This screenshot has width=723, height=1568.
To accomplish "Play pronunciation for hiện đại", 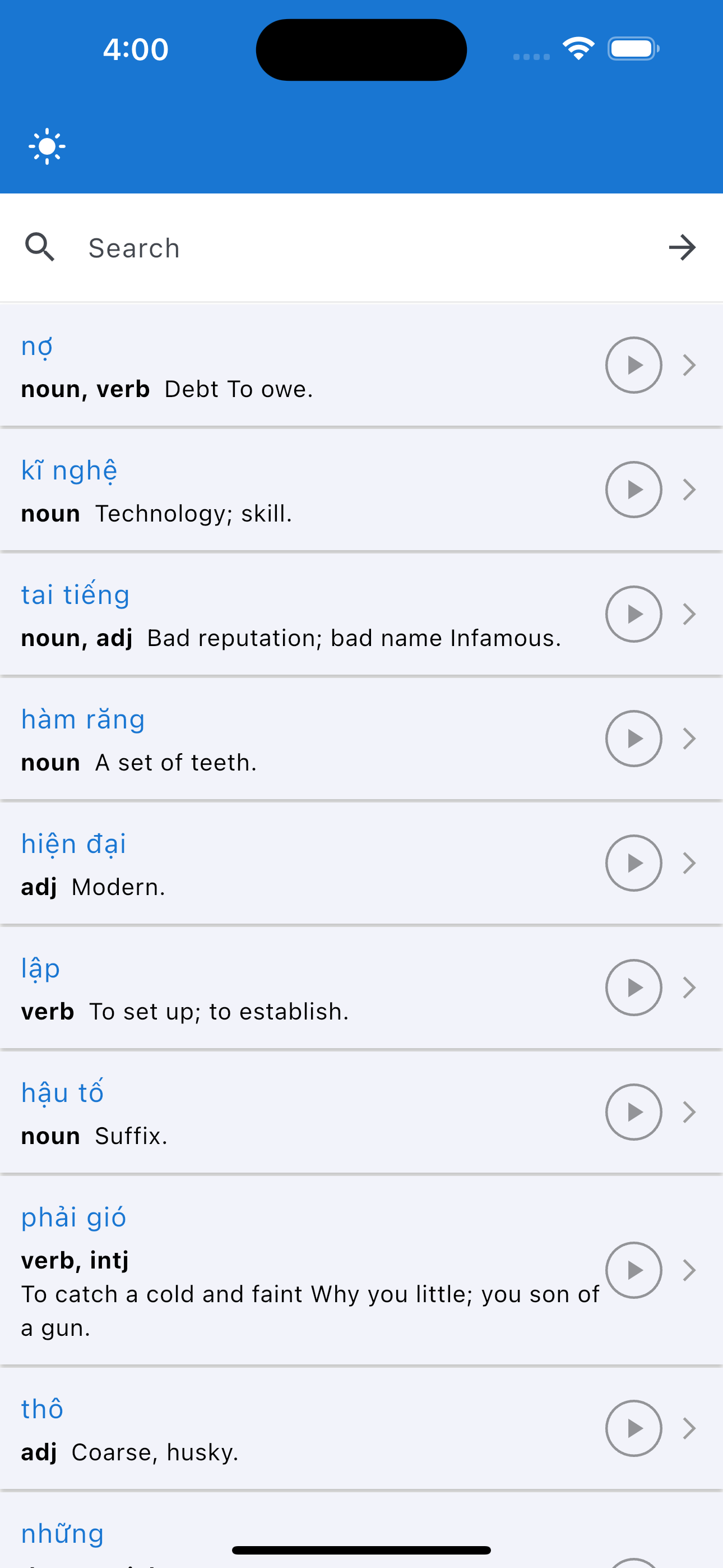I will coord(633,863).
